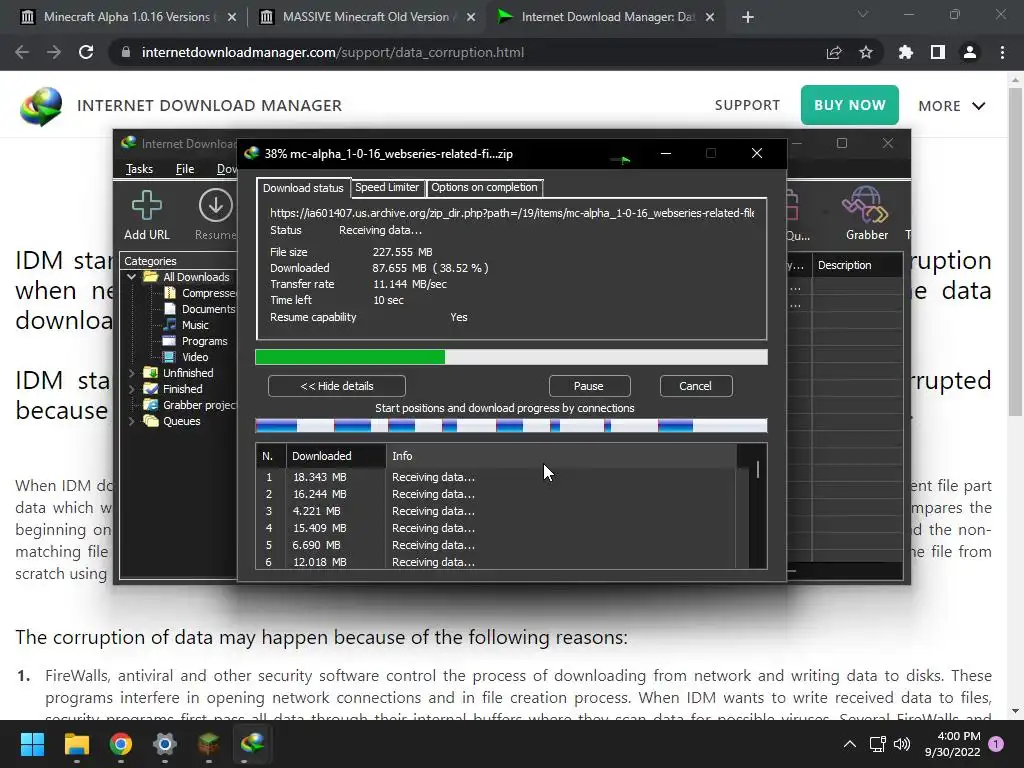Open the File menu in IDM
This screenshot has width=1024, height=768.
(185, 169)
